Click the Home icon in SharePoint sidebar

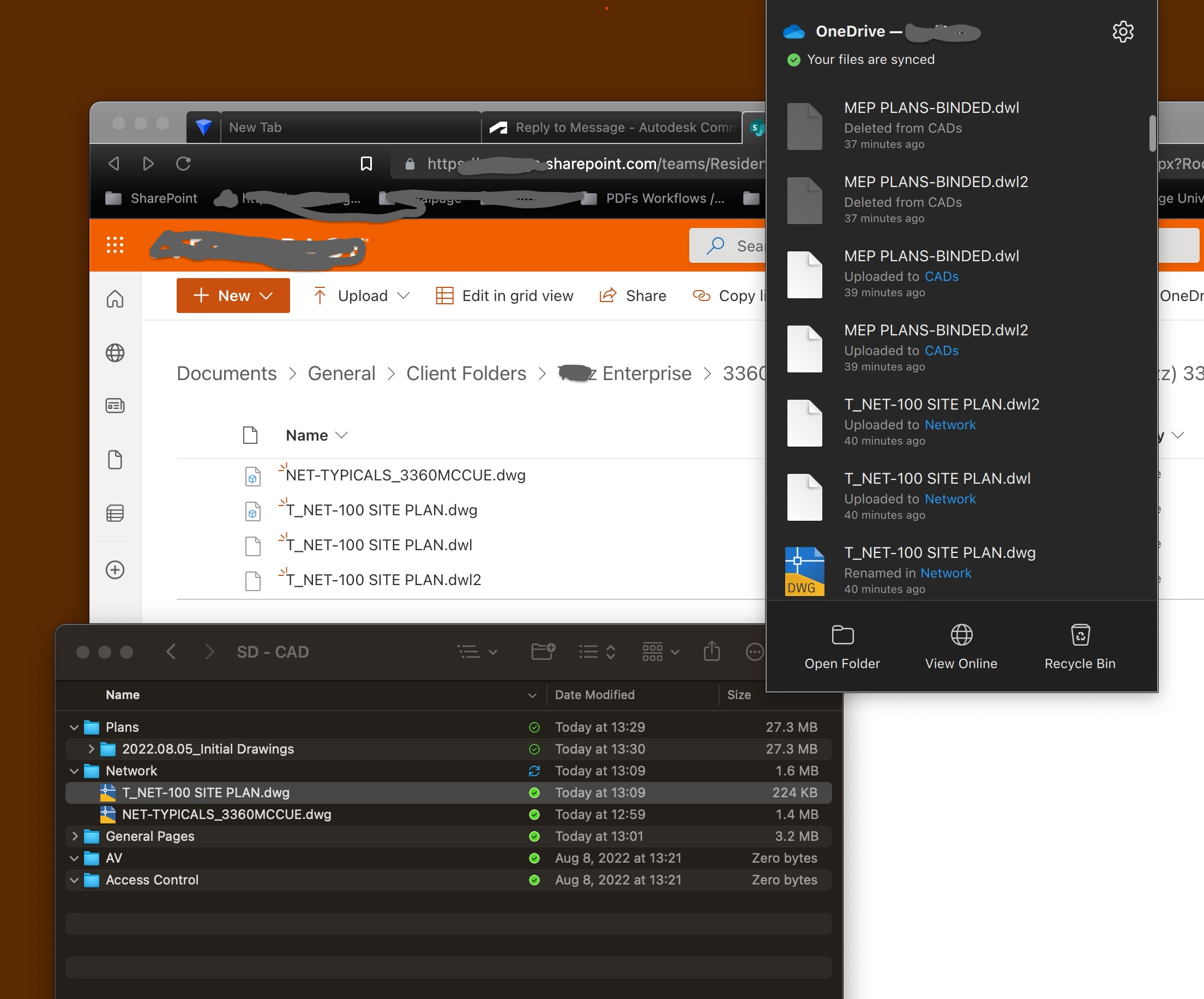[x=115, y=298]
